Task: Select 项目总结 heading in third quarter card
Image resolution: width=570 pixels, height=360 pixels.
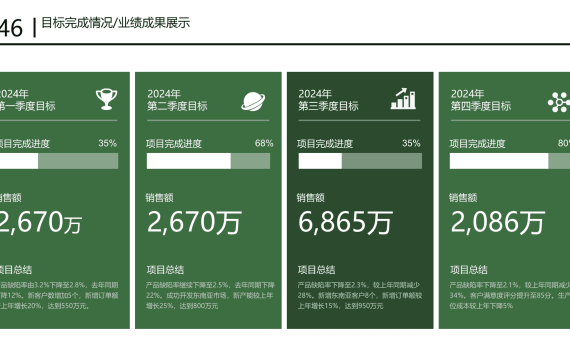Action: point(317,270)
